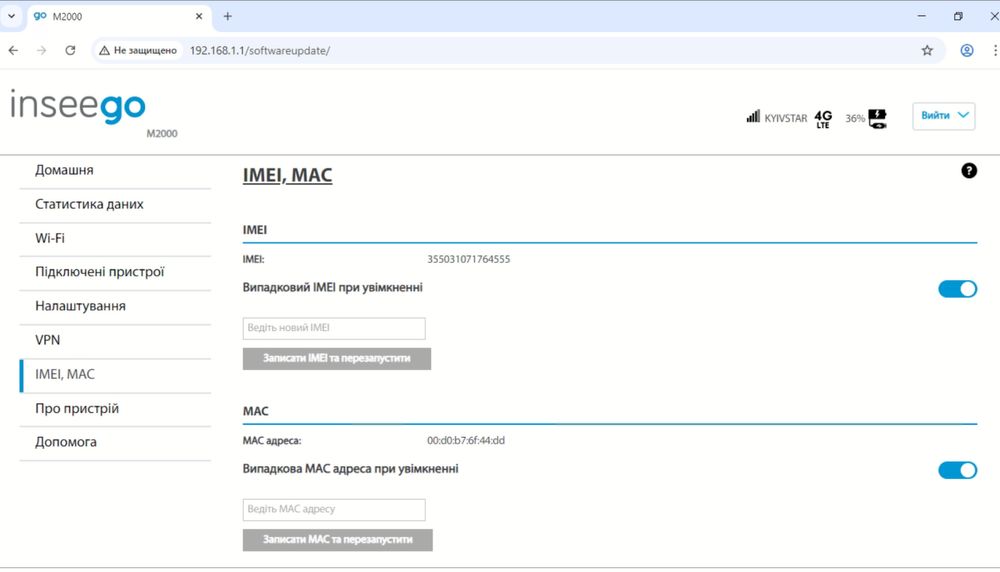Click the Not secure warning indicator

coord(138,50)
